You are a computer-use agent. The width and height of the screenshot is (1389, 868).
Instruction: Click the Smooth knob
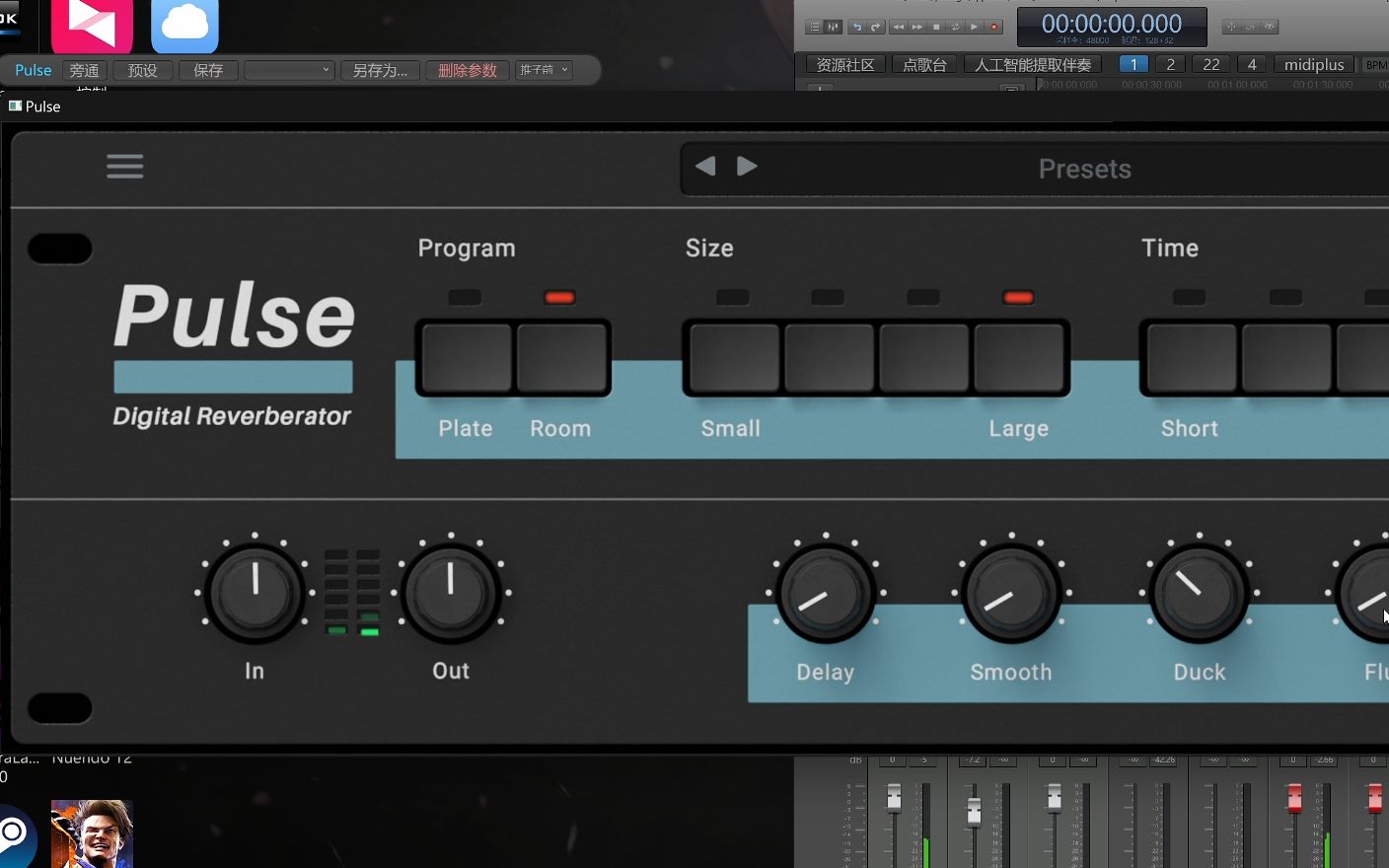tap(1011, 594)
